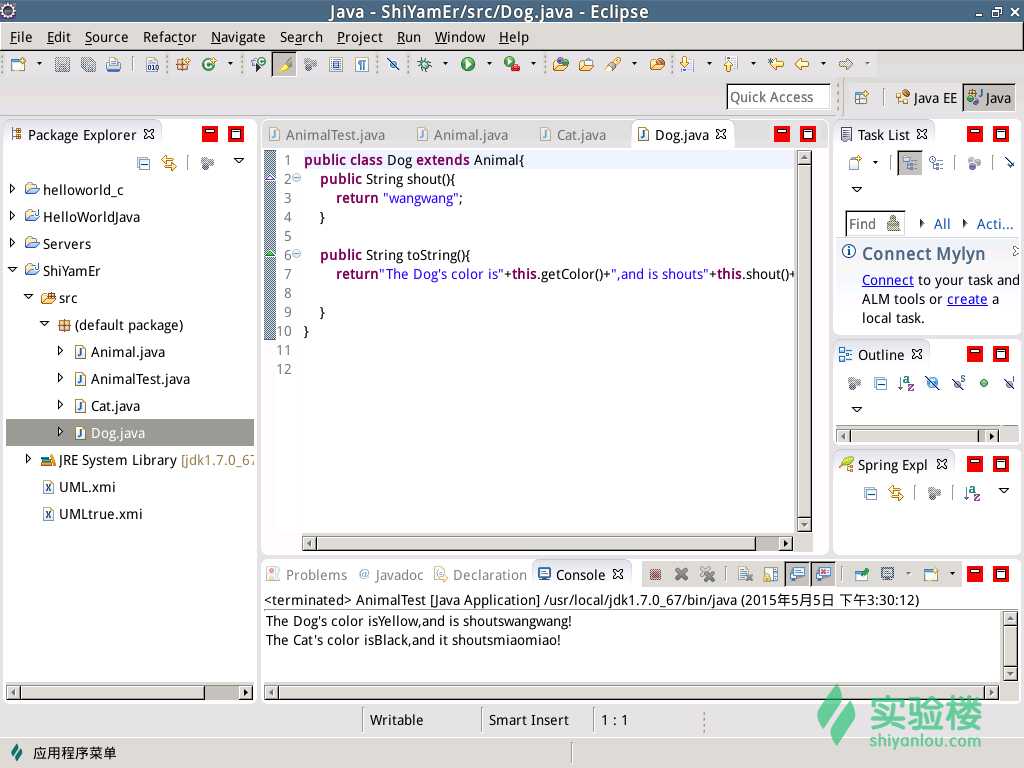Screen dimensions: 1024x768
Task: Expand the HelloWorldJava project
Action: tap(12, 216)
